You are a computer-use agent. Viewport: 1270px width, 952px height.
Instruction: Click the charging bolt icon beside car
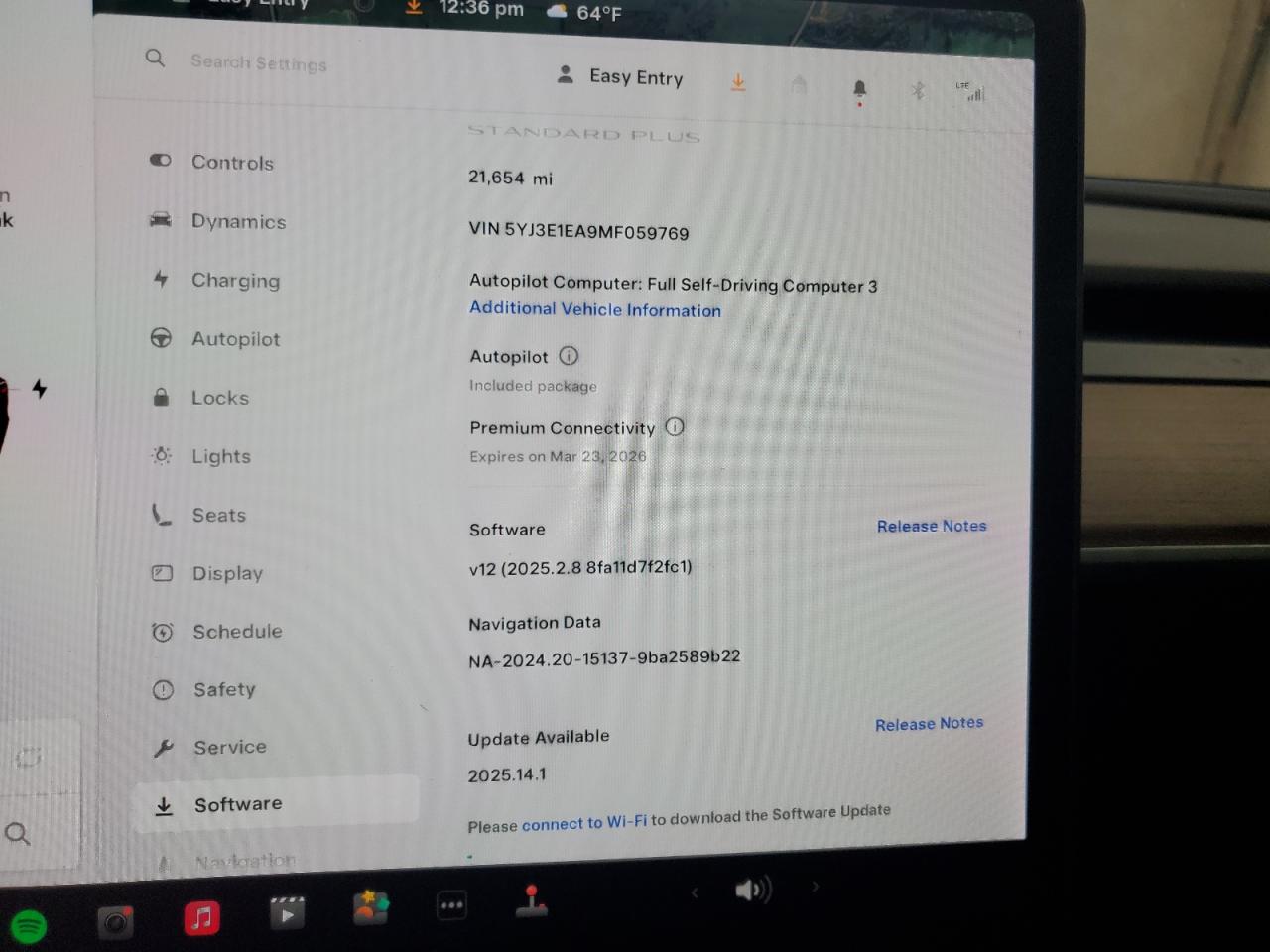(x=40, y=388)
